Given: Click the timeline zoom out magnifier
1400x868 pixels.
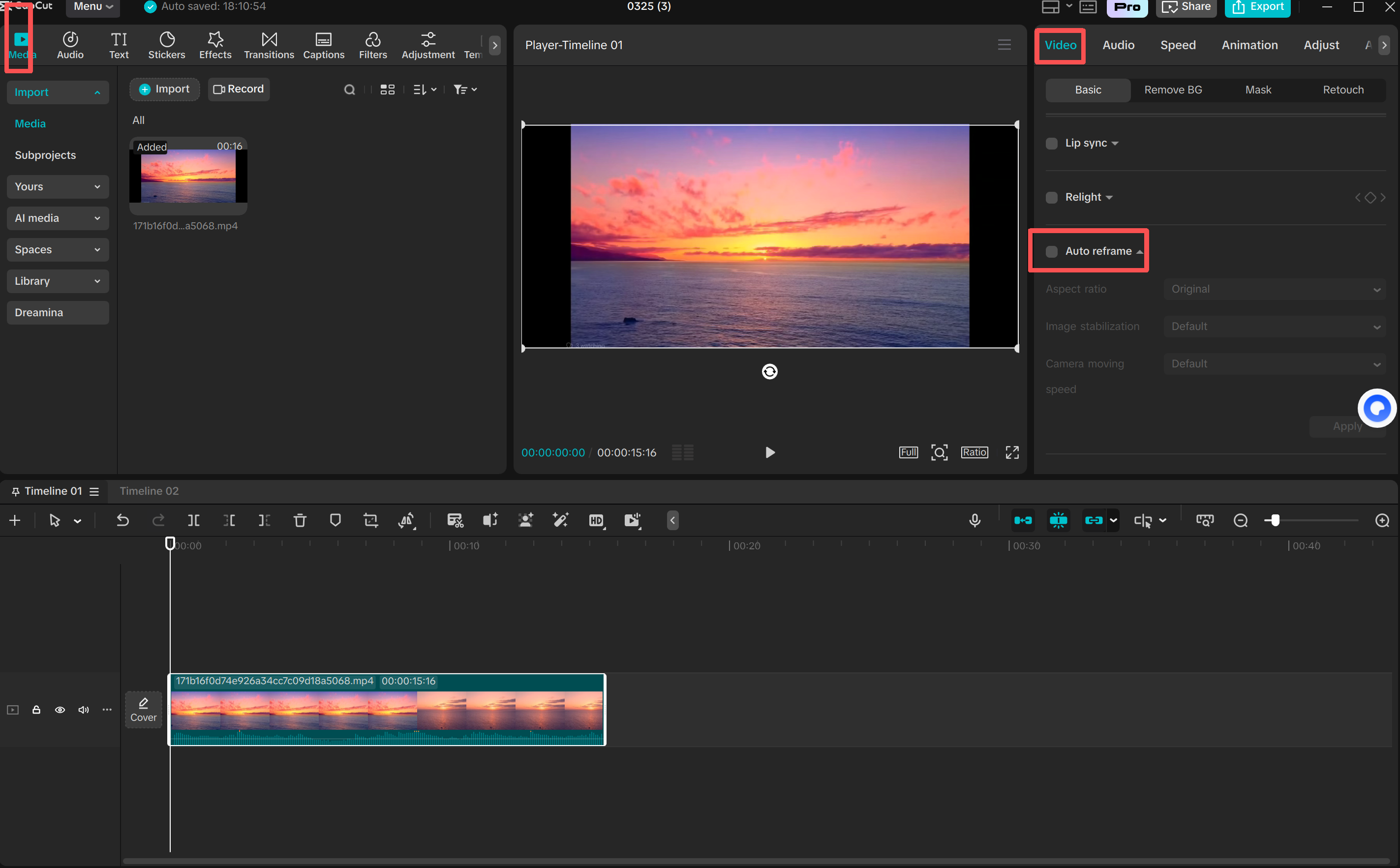Looking at the screenshot, I should coord(1240,520).
